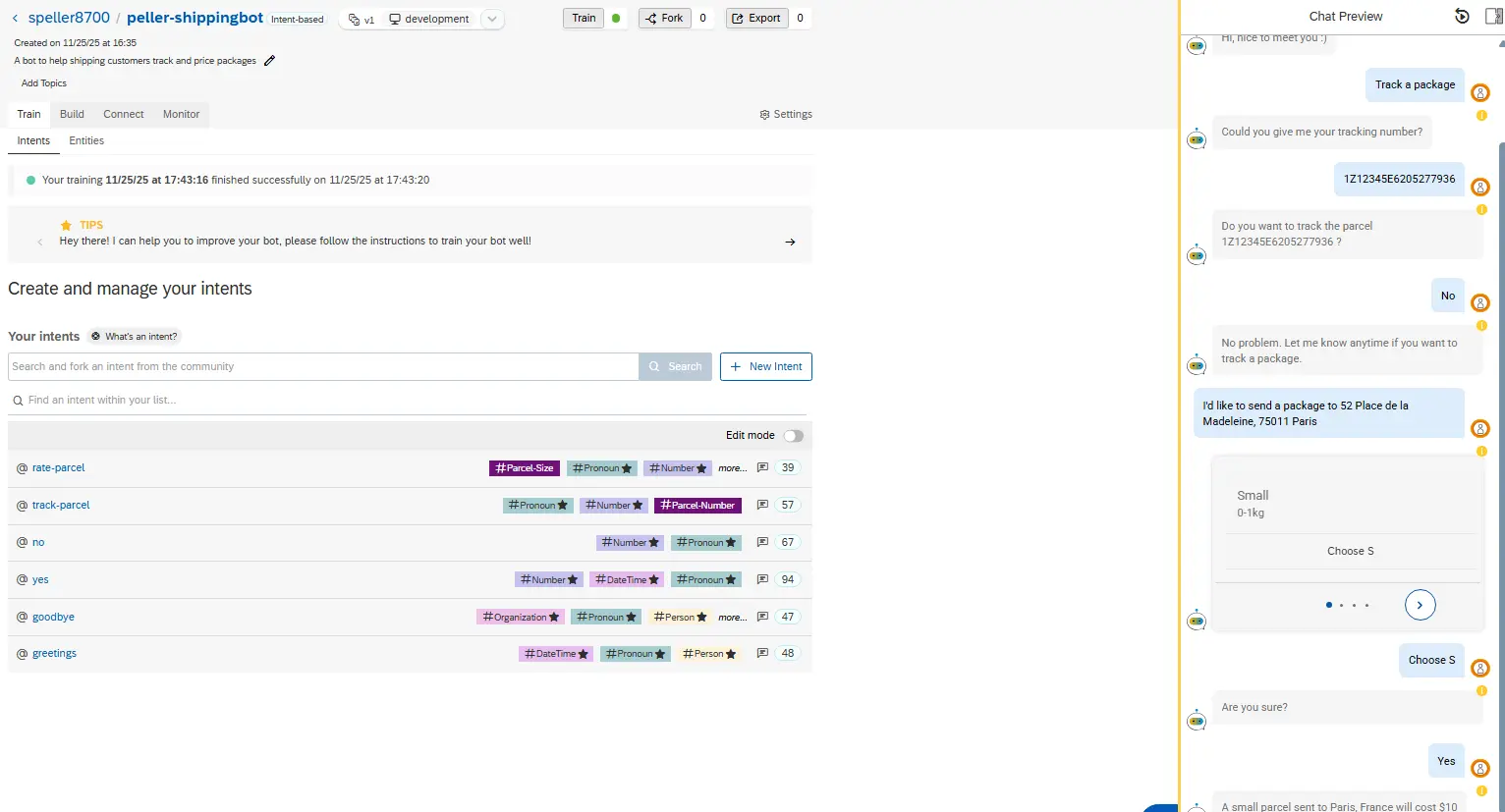1505x812 pixels.
Task: Select the utterance count badge showing 94
Action: tap(786, 579)
